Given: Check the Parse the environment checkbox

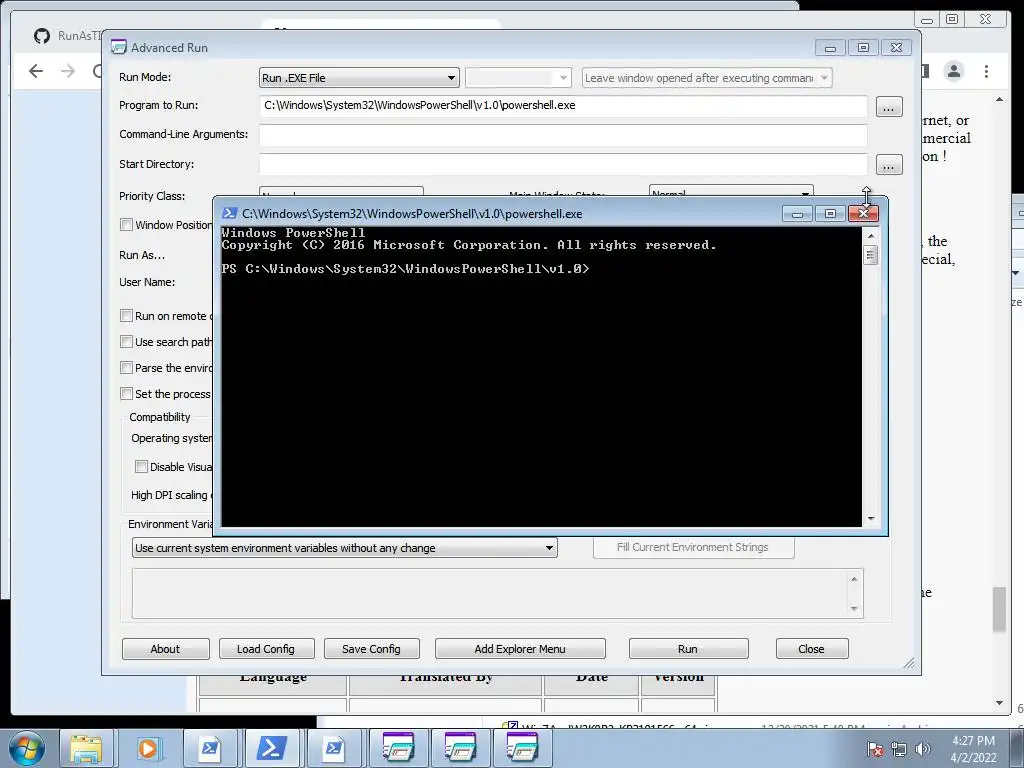Looking at the screenshot, I should [x=127, y=368].
